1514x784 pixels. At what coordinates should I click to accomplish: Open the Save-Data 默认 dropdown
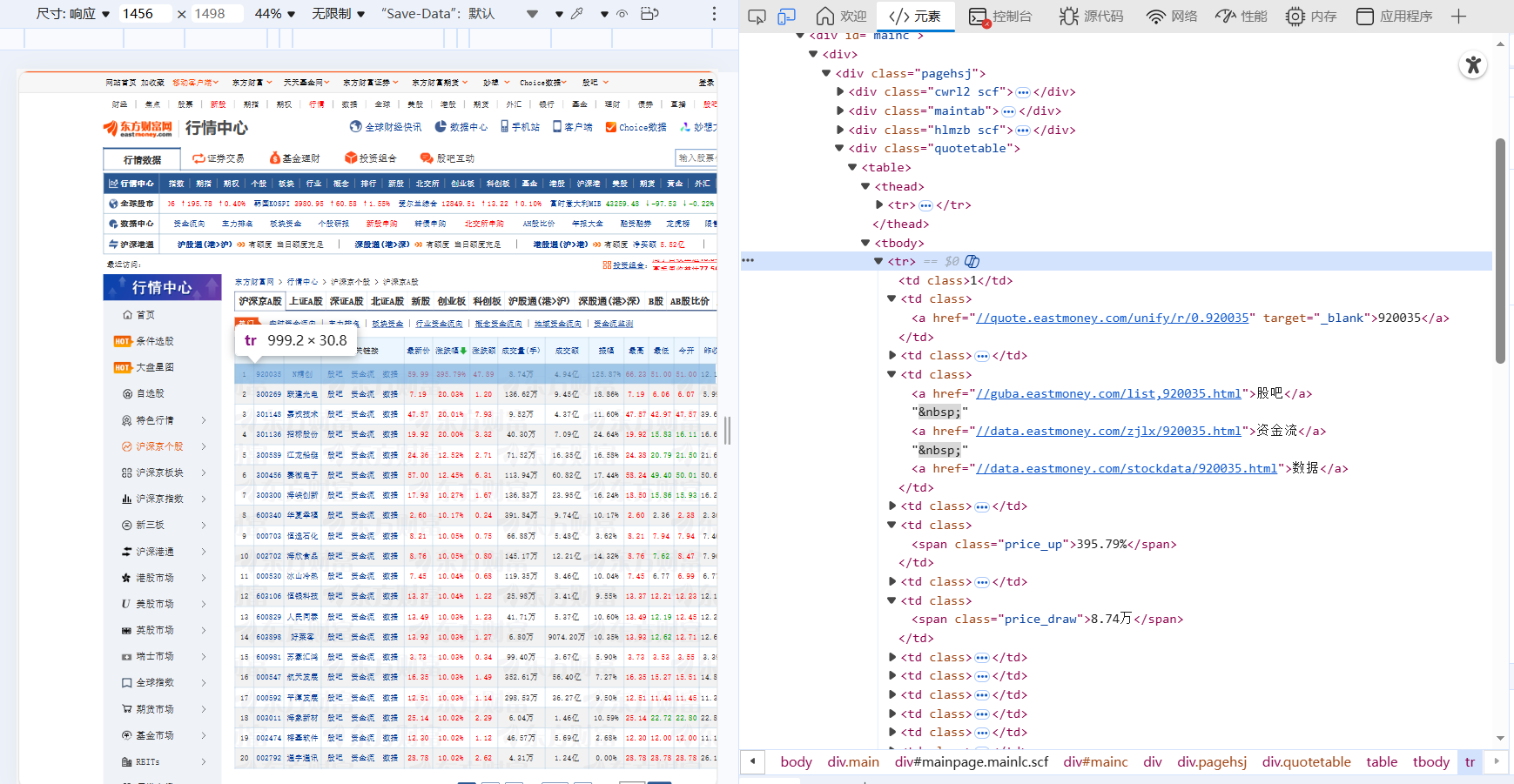[460, 14]
